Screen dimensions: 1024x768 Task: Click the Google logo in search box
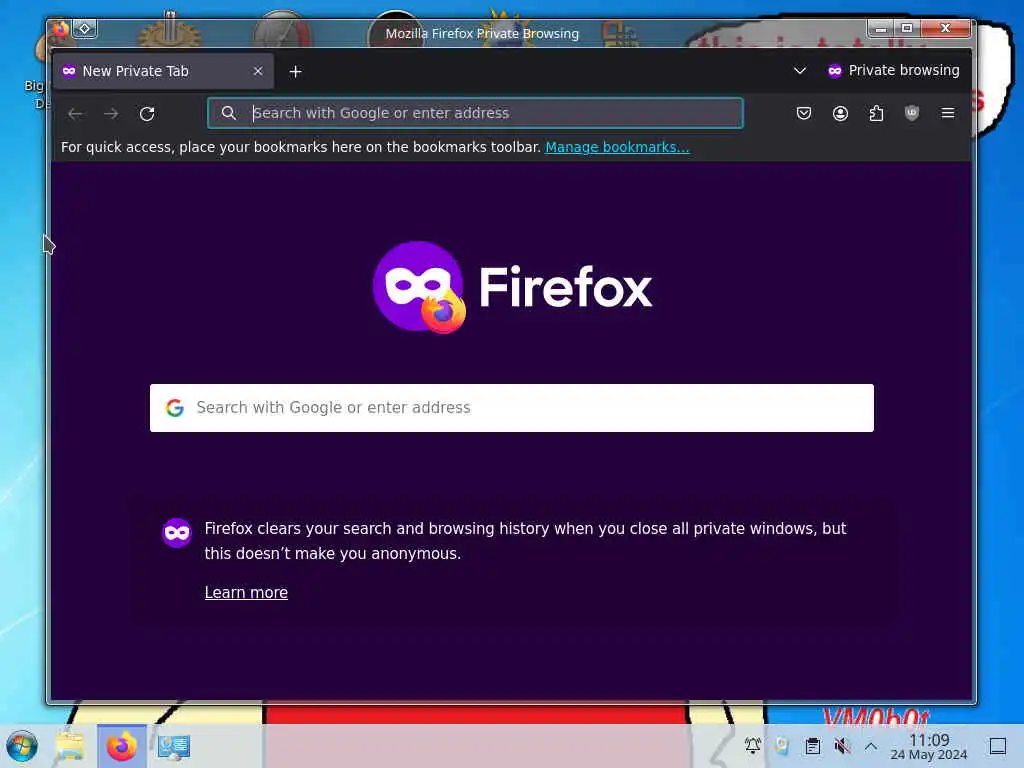pos(174,408)
